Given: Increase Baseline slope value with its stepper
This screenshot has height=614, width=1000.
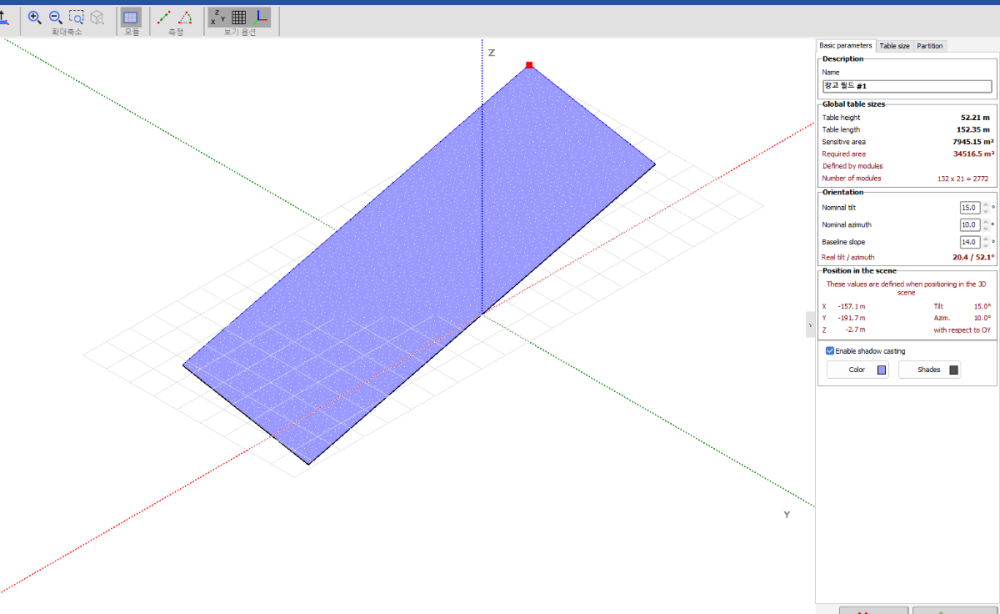Looking at the screenshot, I should (986, 238).
